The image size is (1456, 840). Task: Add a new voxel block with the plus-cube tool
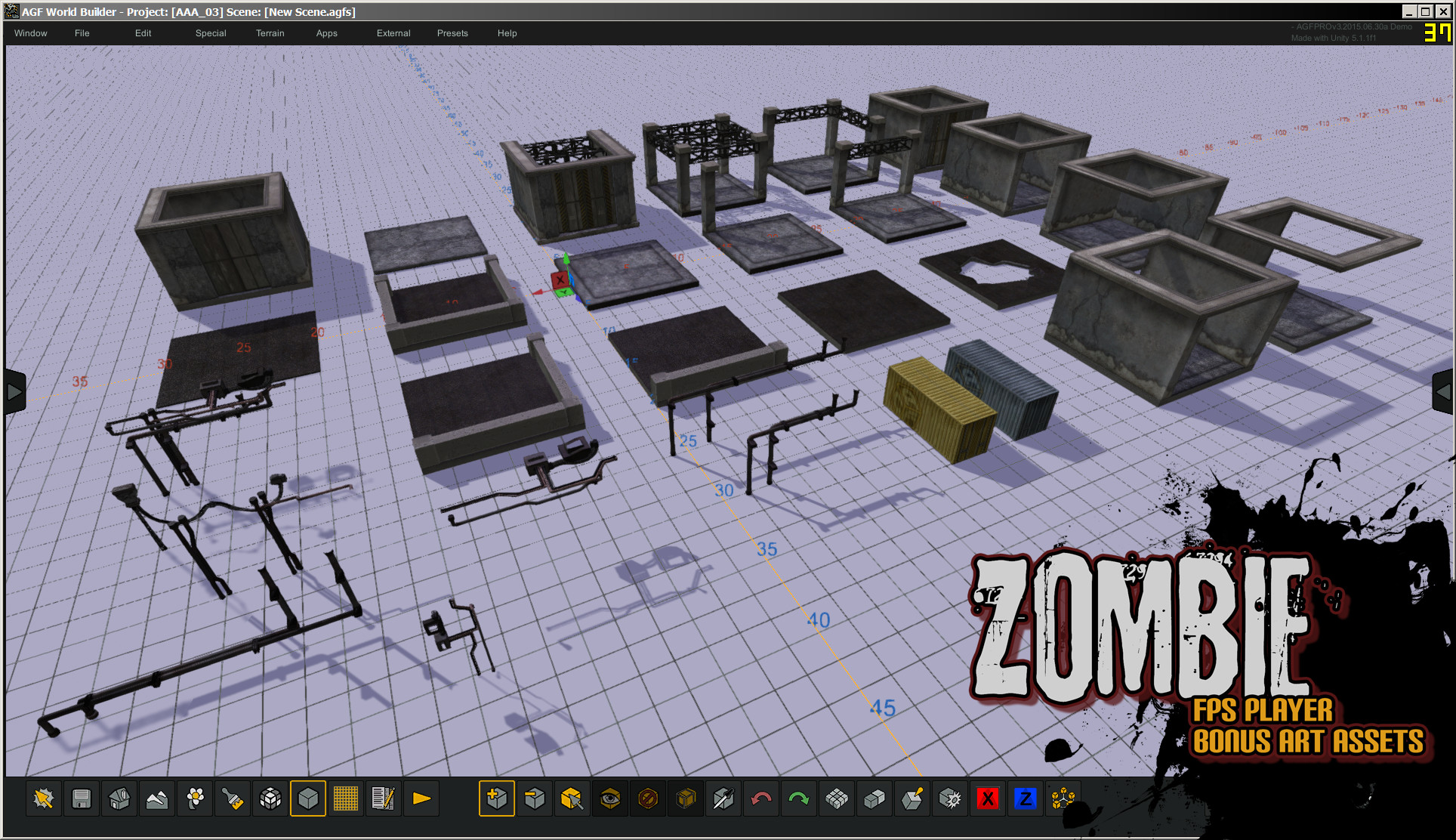tap(496, 798)
